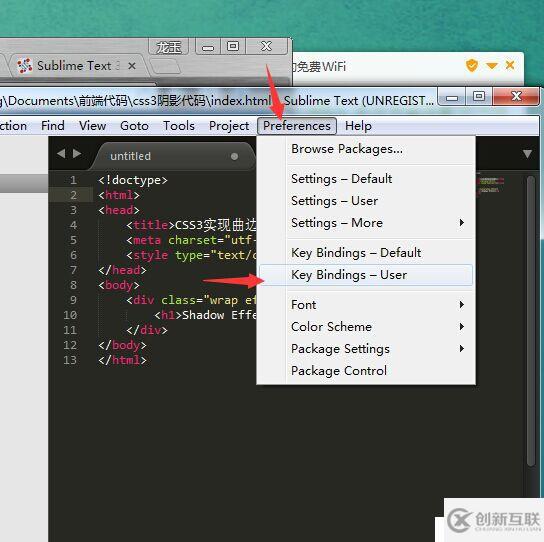Expand Settings – More submenu
The image size is (544, 542).
coord(366,223)
